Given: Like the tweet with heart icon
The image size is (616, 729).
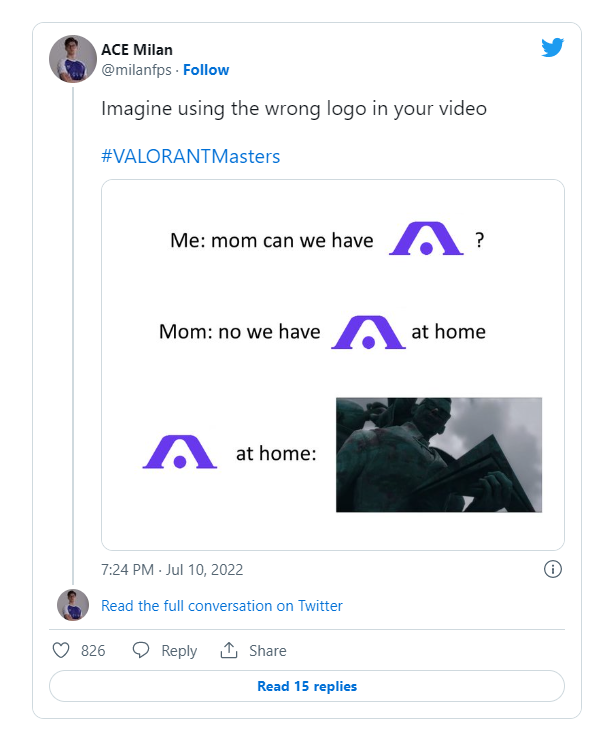Looking at the screenshot, I should tap(61, 650).
